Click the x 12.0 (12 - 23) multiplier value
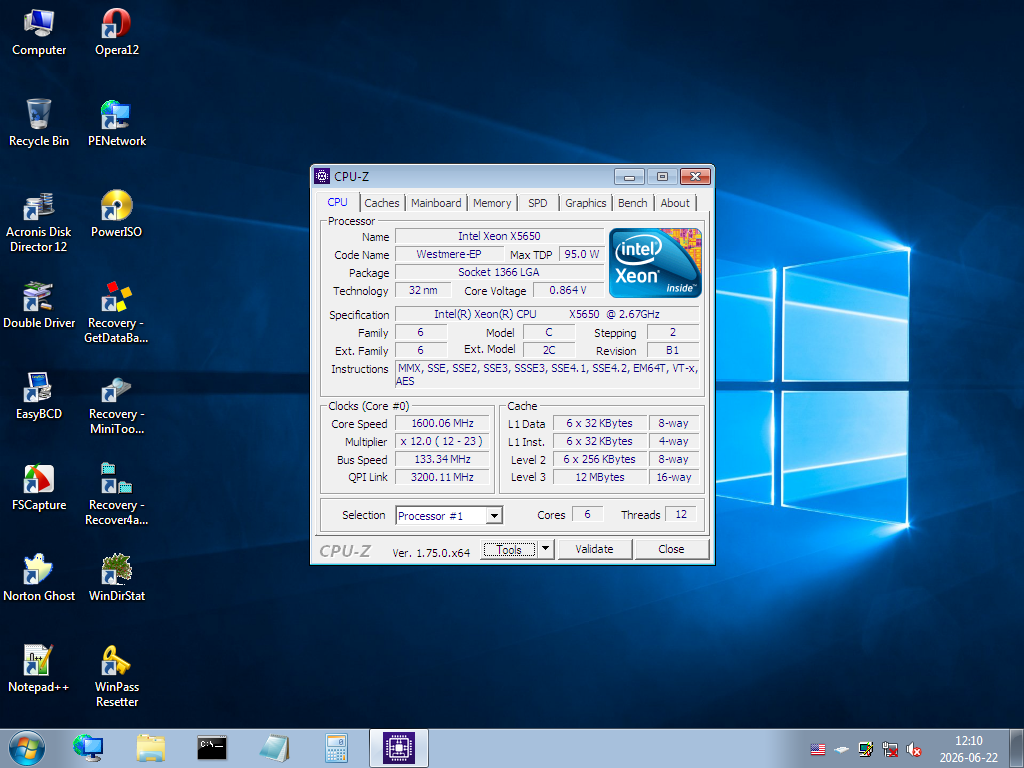1024x768 pixels. (443, 441)
